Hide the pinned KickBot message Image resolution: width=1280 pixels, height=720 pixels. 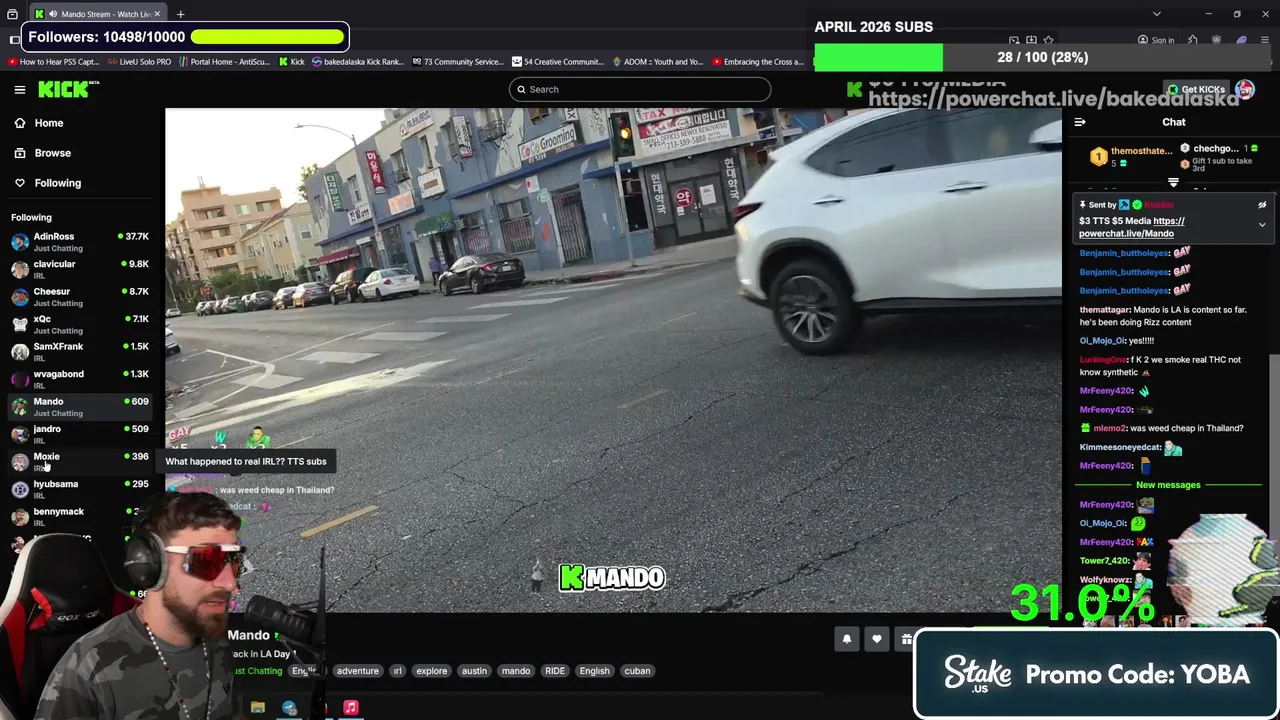[1262, 205]
